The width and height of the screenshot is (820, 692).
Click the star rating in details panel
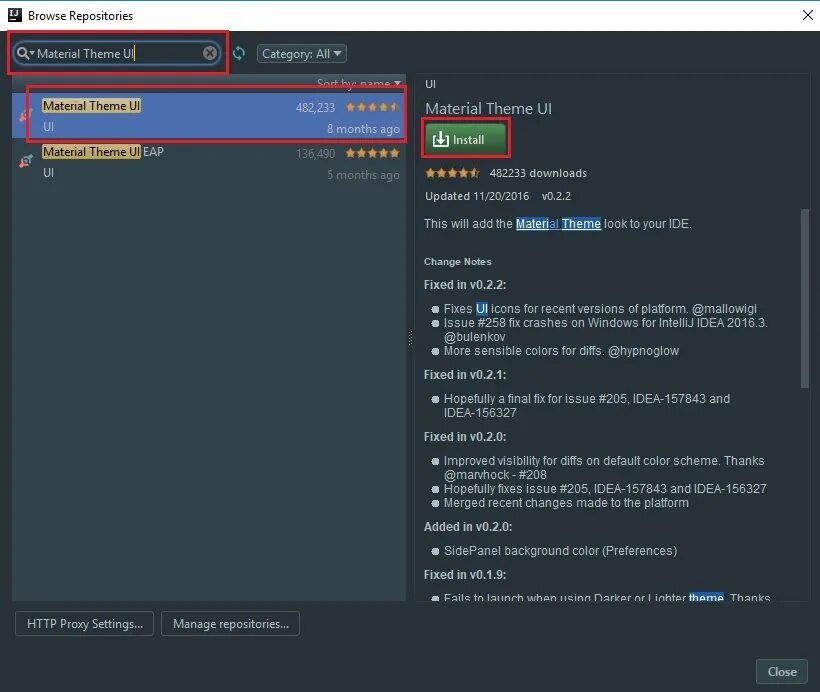coord(452,173)
